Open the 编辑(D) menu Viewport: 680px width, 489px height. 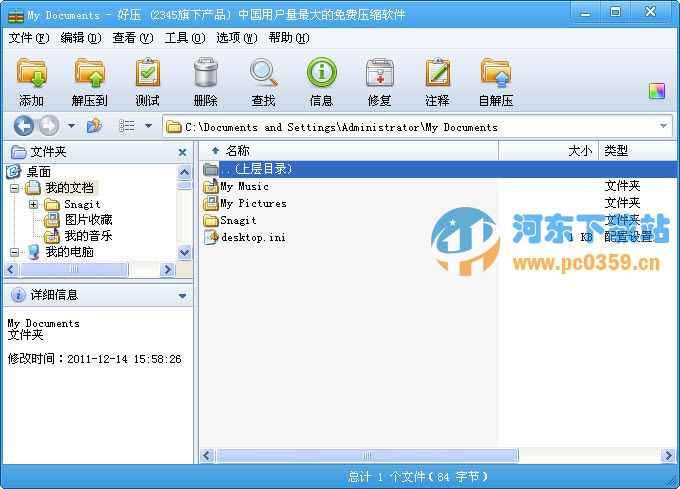click(x=81, y=38)
